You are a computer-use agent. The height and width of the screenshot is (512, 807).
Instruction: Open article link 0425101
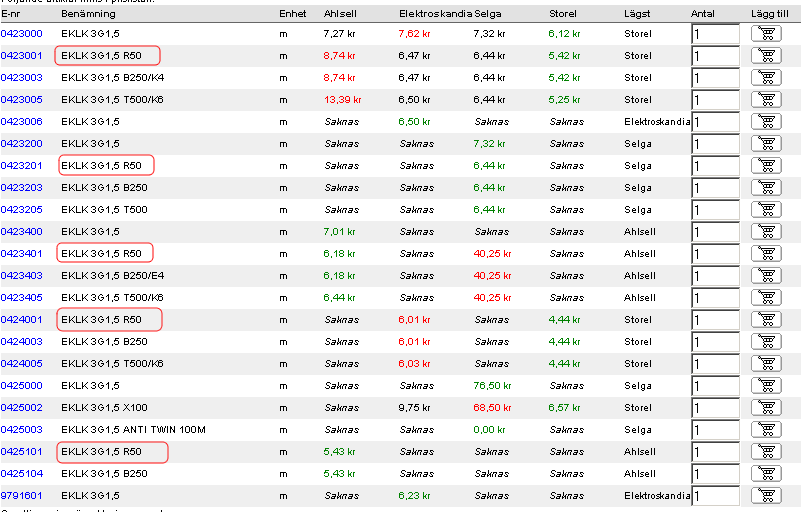22,452
